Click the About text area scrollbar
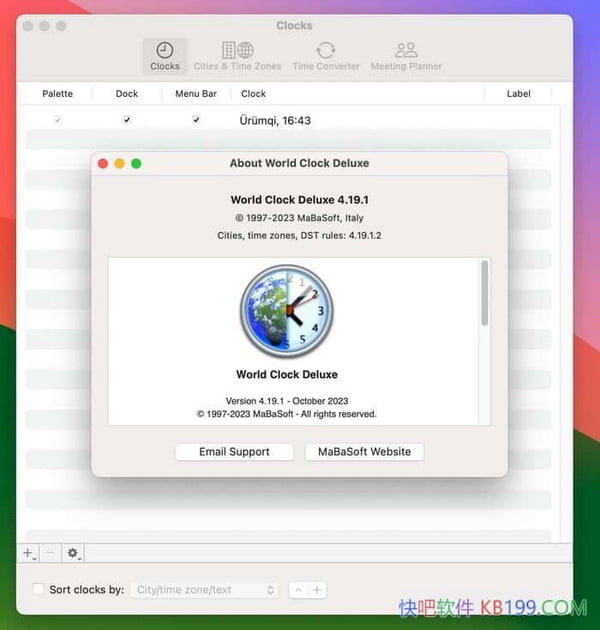This screenshot has width=600, height=630. pyautogui.click(x=484, y=293)
